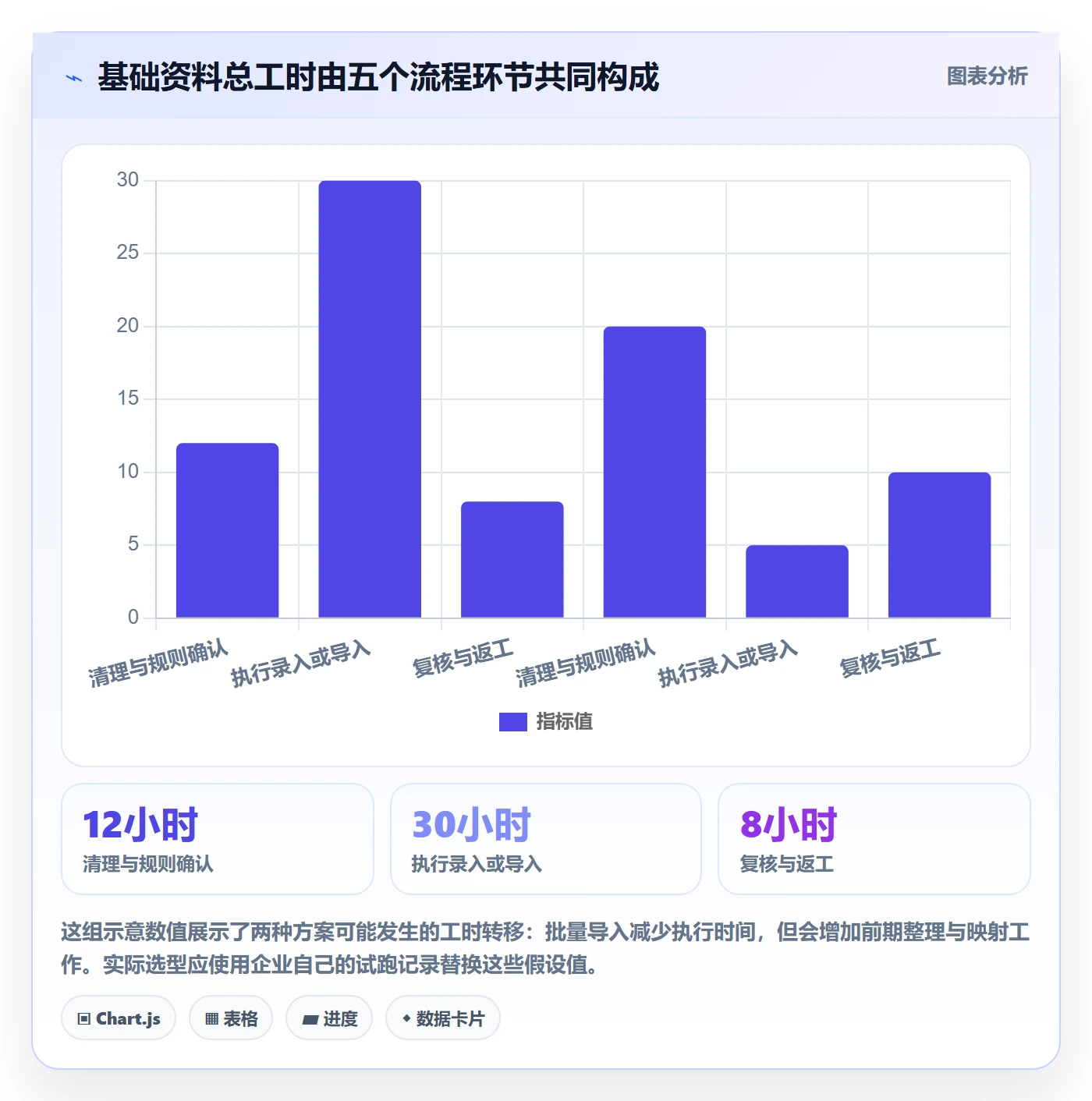Click the chart heading 基础资料总工时由五个流程环节共同构成

[378, 77]
